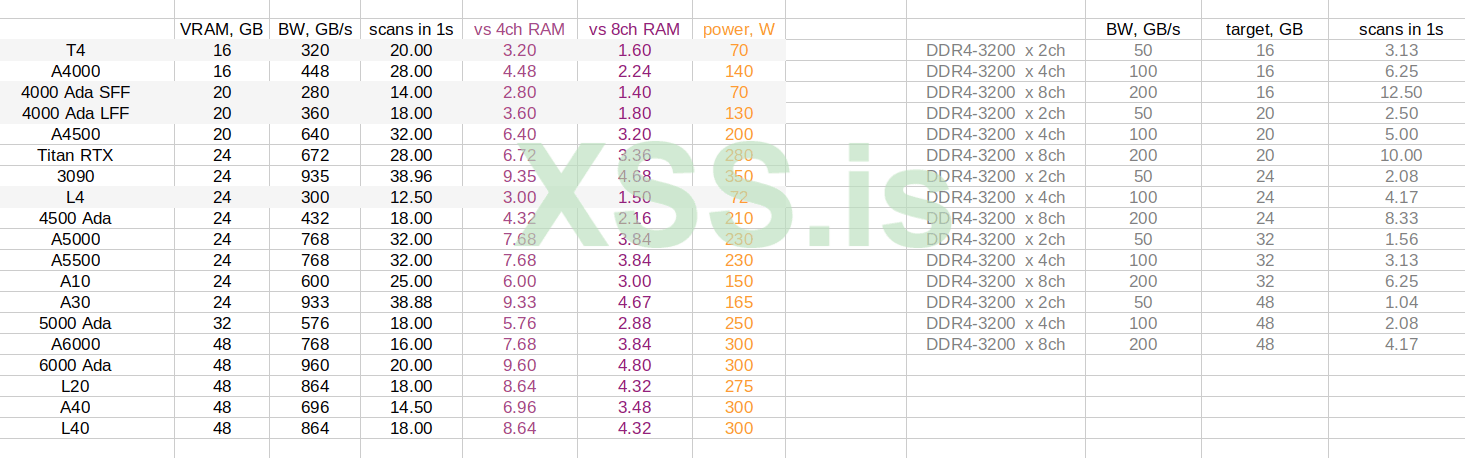Image resolution: width=1465 pixels, height=458 pixels.
Task: Click the 696 bandwidth value for A40
Action: (x=315, y=407)
